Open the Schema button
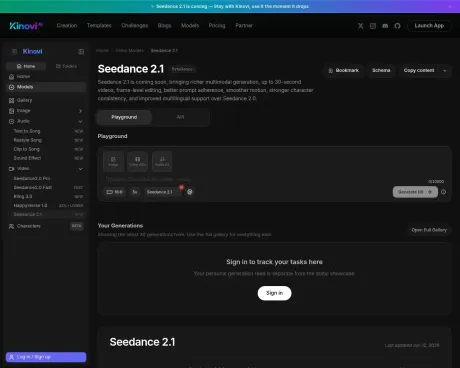This screenshot has width=460, height=368. (381, 70)
